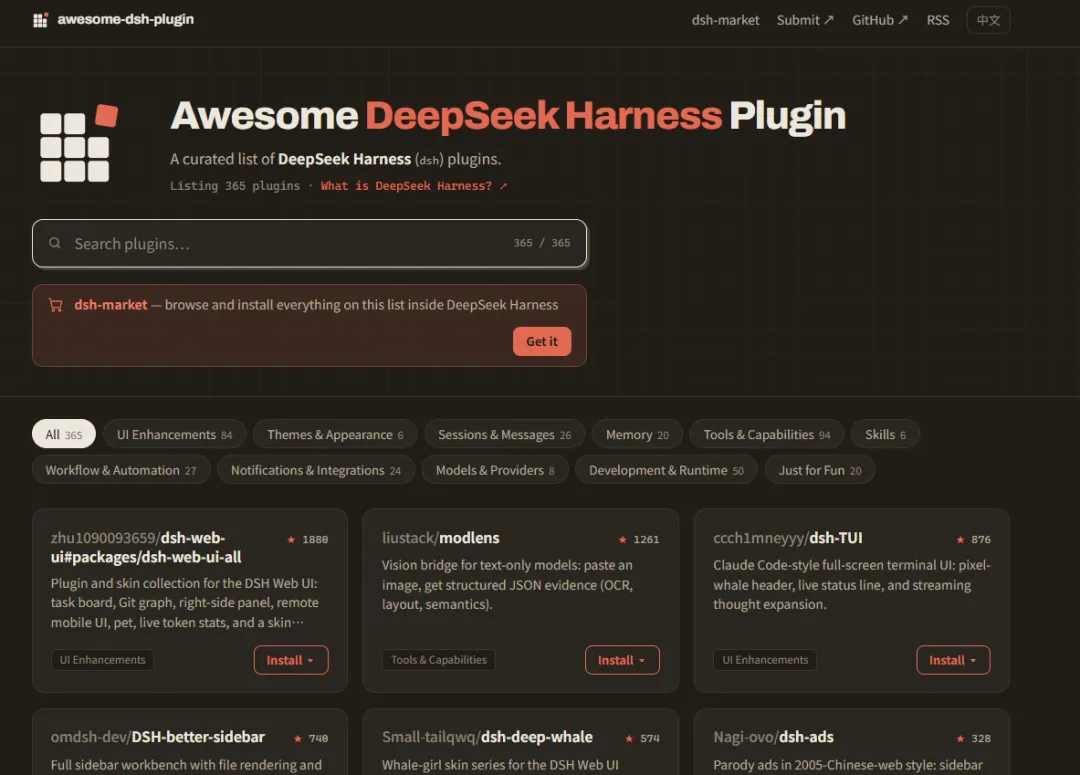Click the awesome-dsh-plugin grid logo in the header
The width and height of the screenshot is (1080, 775).
[40, 20]
